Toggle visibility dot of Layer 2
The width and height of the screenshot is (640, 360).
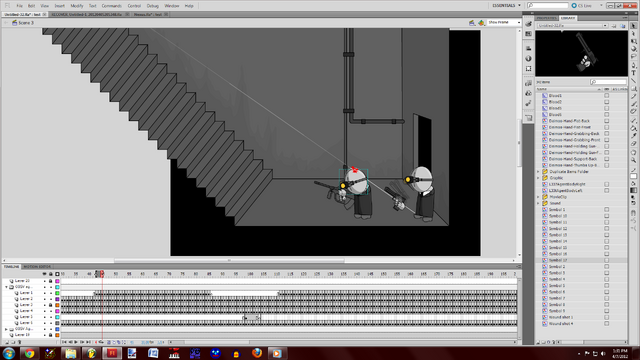[44, 299]
